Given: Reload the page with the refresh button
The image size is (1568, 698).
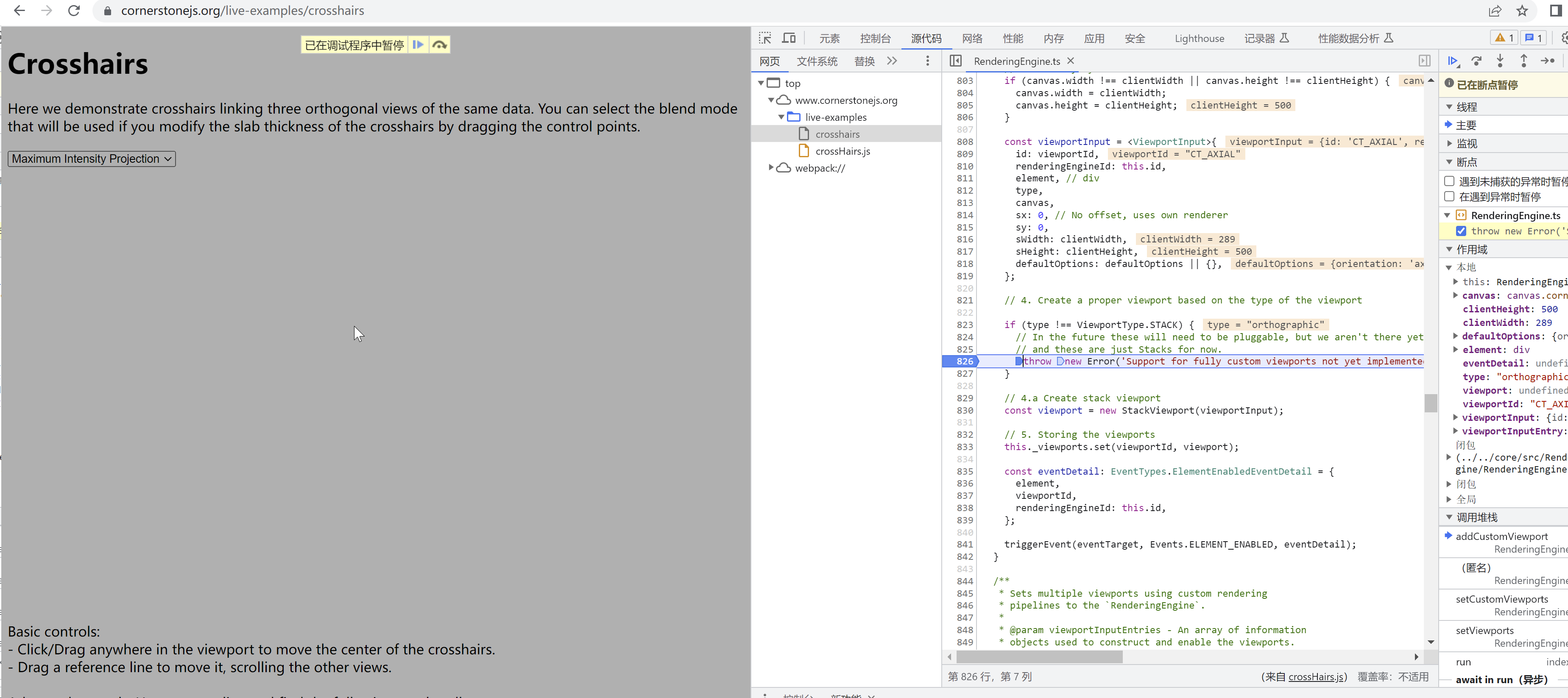Looking at the screenshot, I should pyautogui.click(x=74, y=10).
